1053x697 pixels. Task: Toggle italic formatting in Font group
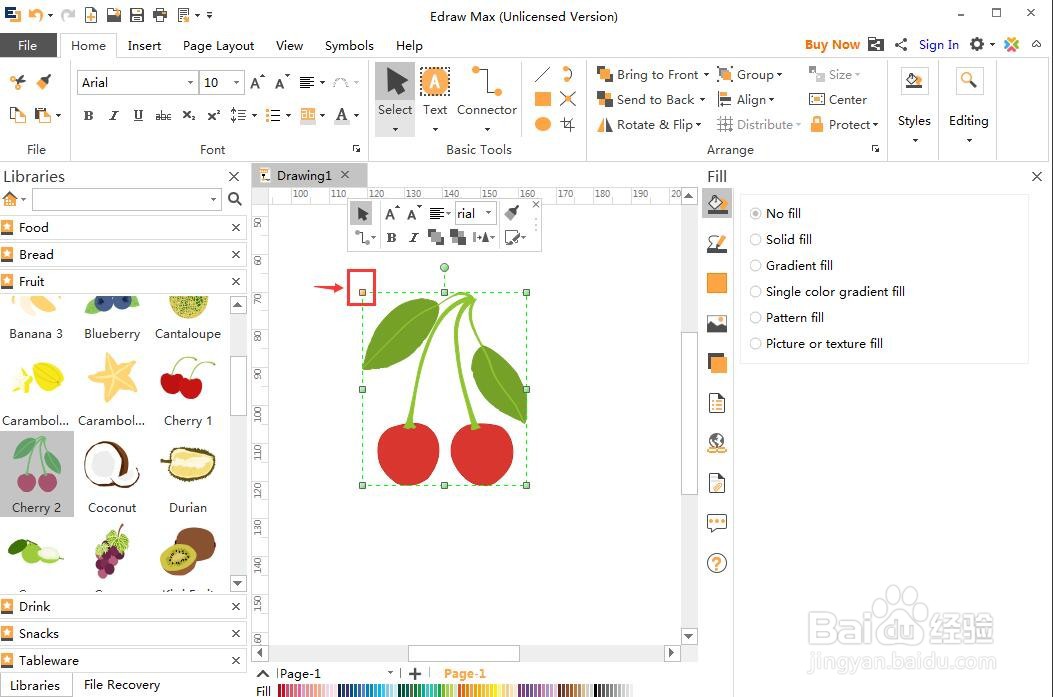pyautogui.click(x=113, y=115)
